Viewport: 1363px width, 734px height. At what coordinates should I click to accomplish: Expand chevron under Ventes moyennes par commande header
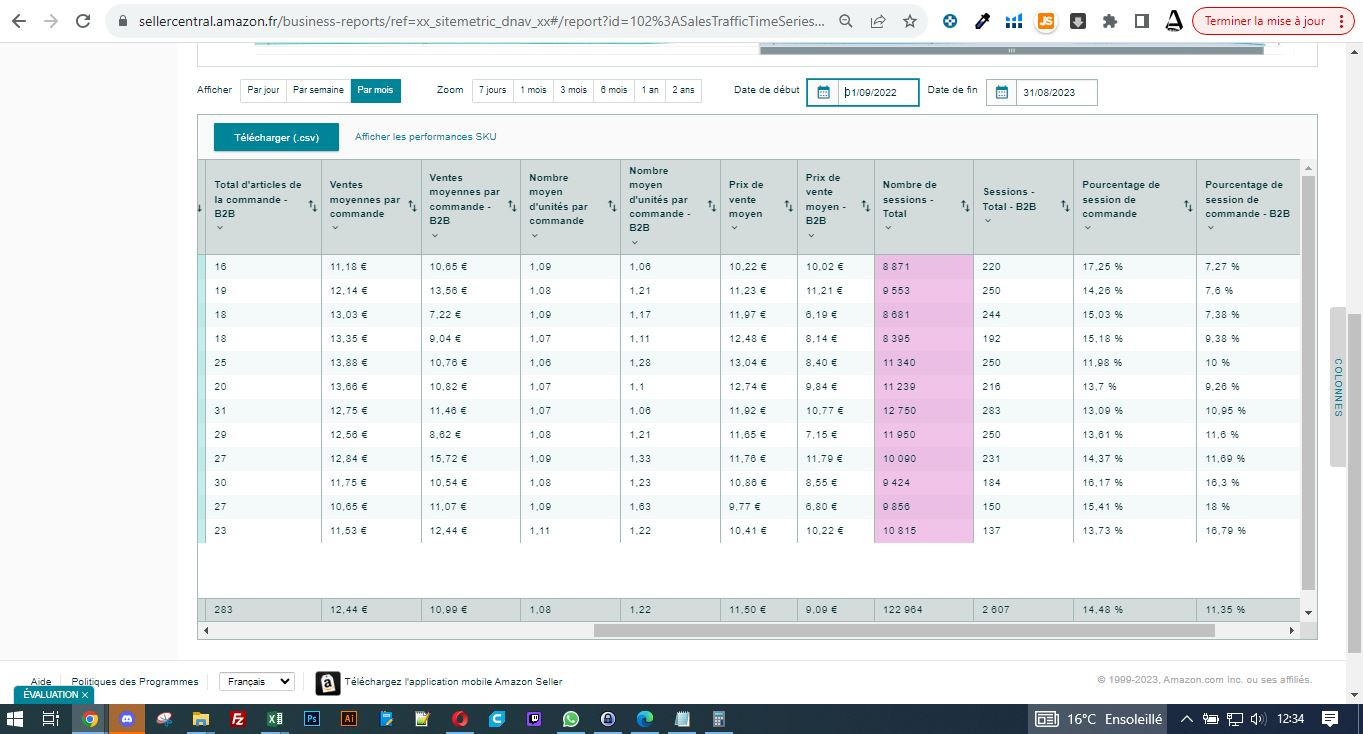[x=335, y=228]
